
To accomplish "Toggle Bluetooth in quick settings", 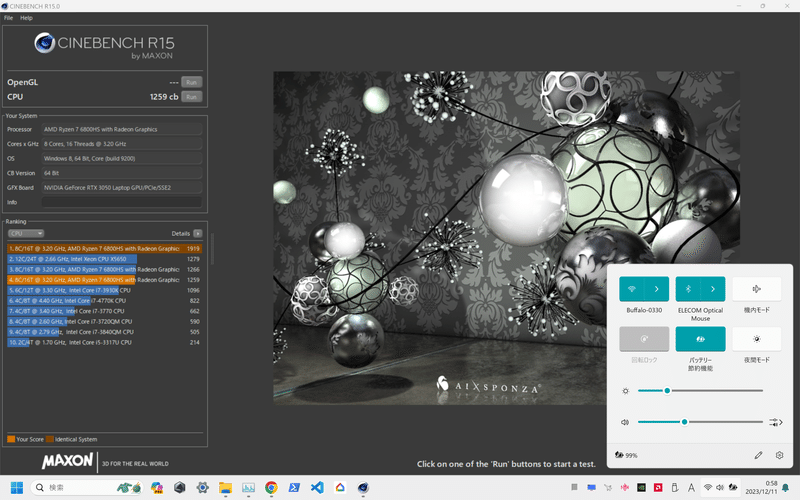I will (688, 289).
